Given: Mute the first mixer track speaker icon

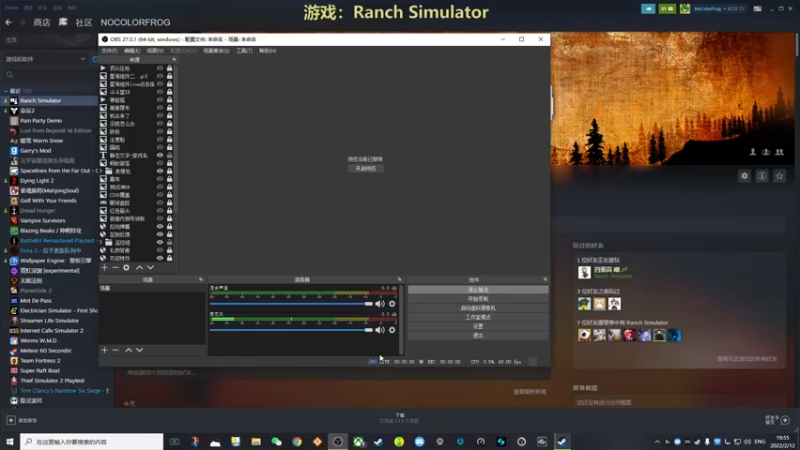Looking at the screenshot, I should pyautogui.click(x=380, y=304).
